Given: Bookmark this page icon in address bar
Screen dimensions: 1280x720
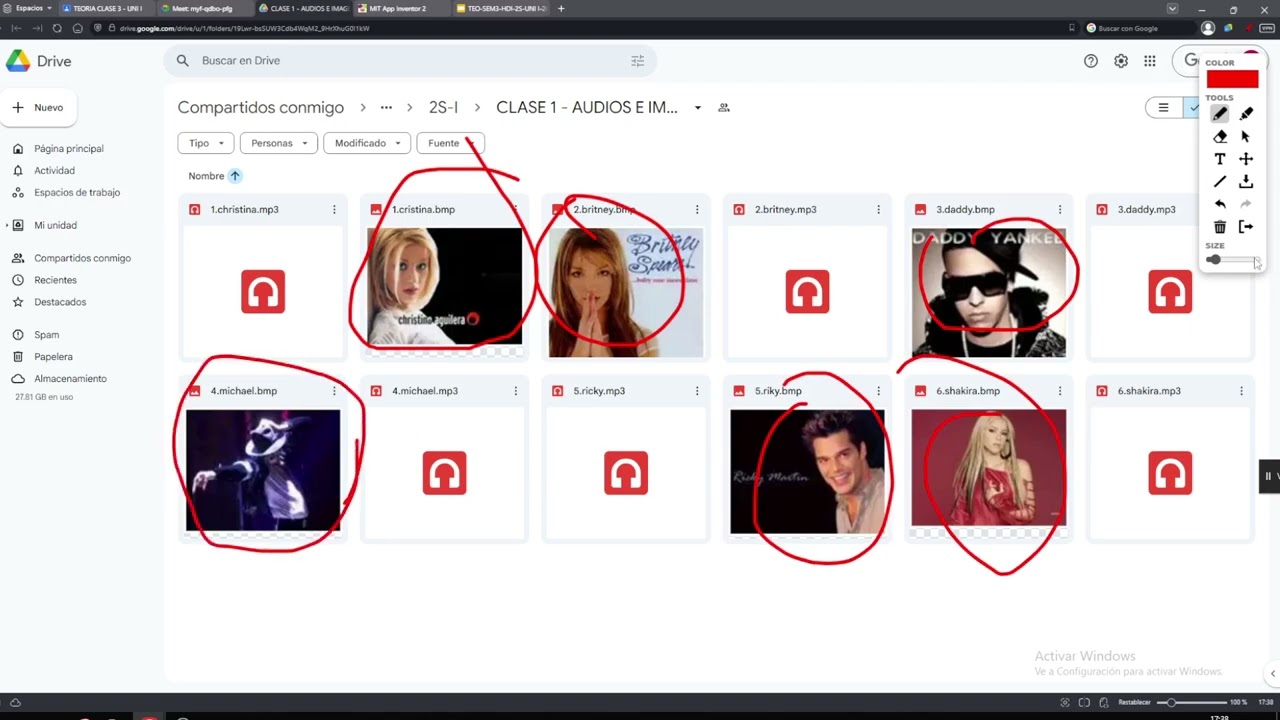Looking at the screenshot, I should coord(1072,28).
